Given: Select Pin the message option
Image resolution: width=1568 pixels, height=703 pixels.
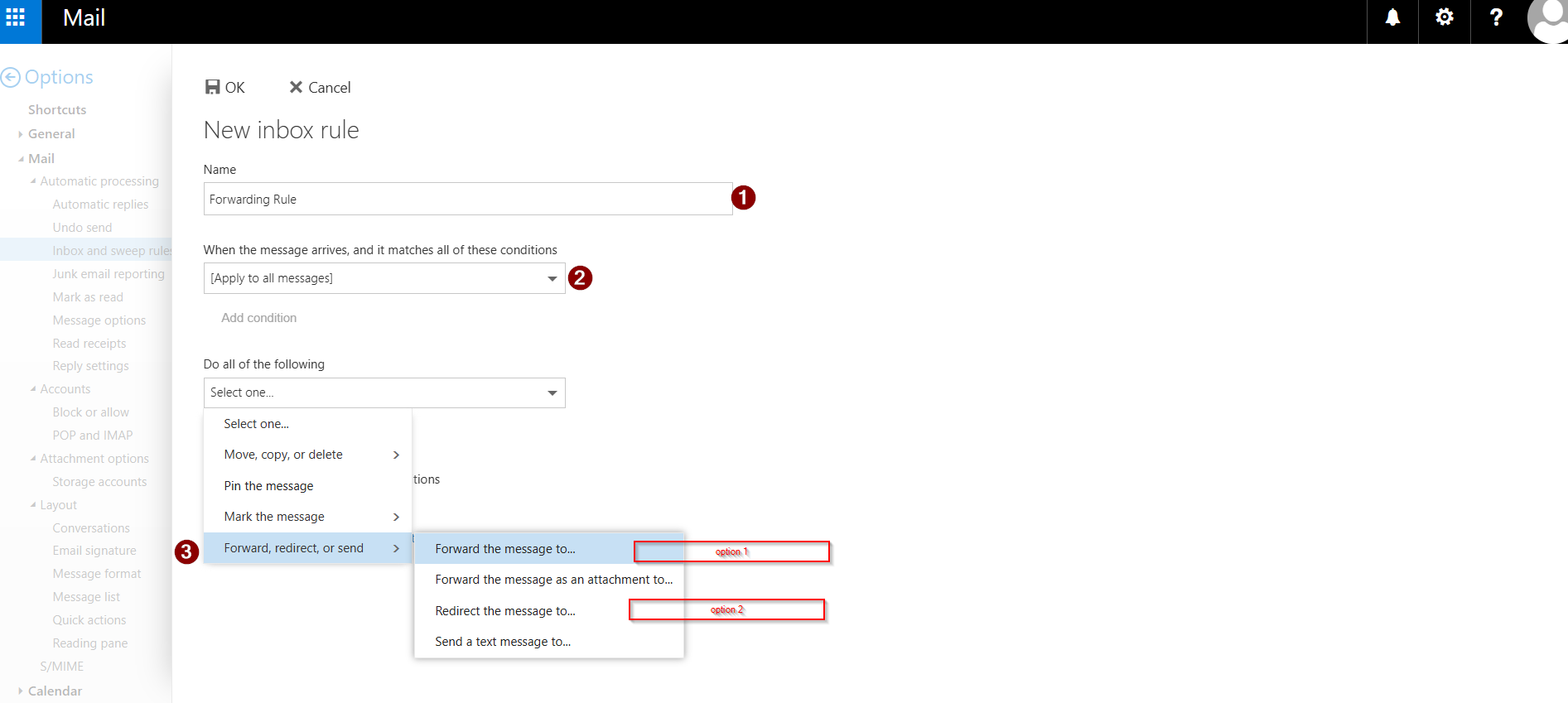Looking at the screenshot, I should tap(268, 486).
